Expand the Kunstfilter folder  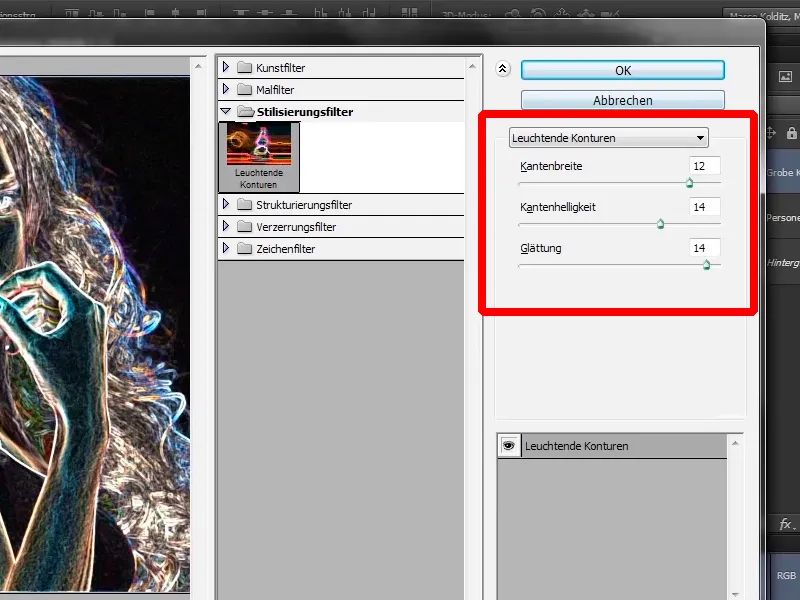point(226,67)
